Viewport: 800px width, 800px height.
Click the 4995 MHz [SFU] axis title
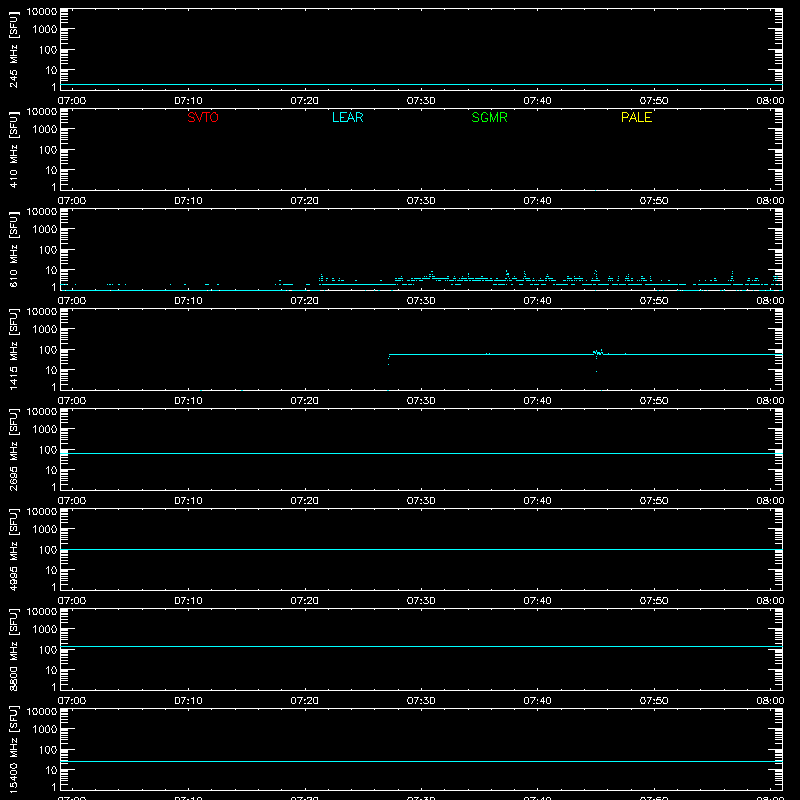(x=13, y=549)
